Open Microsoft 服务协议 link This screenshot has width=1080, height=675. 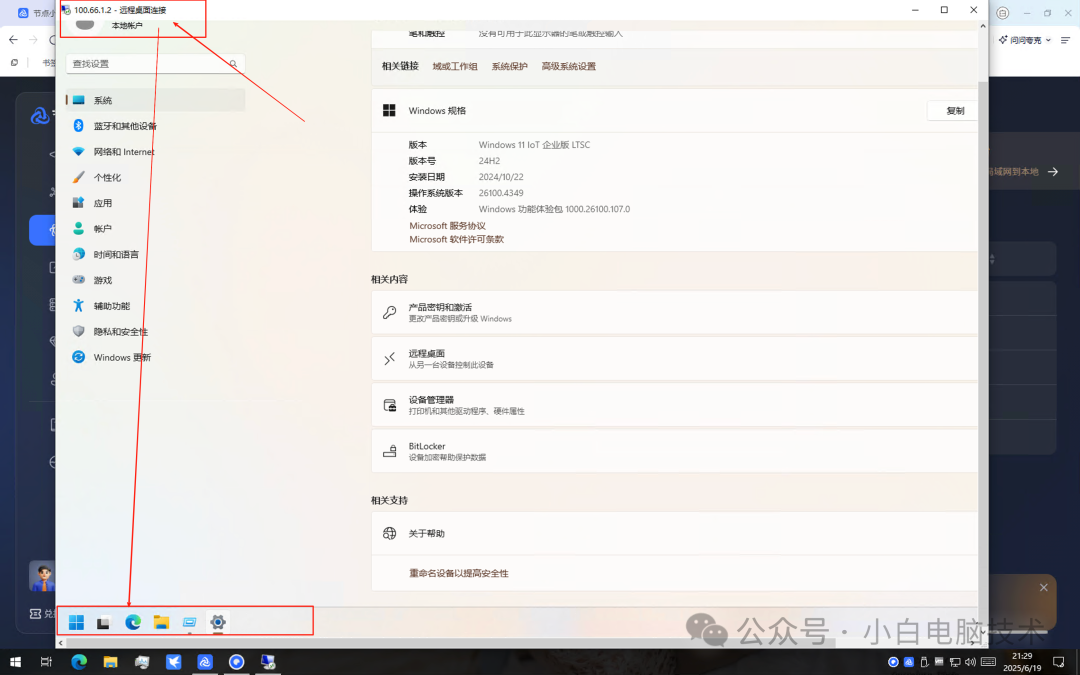(448, 226)
